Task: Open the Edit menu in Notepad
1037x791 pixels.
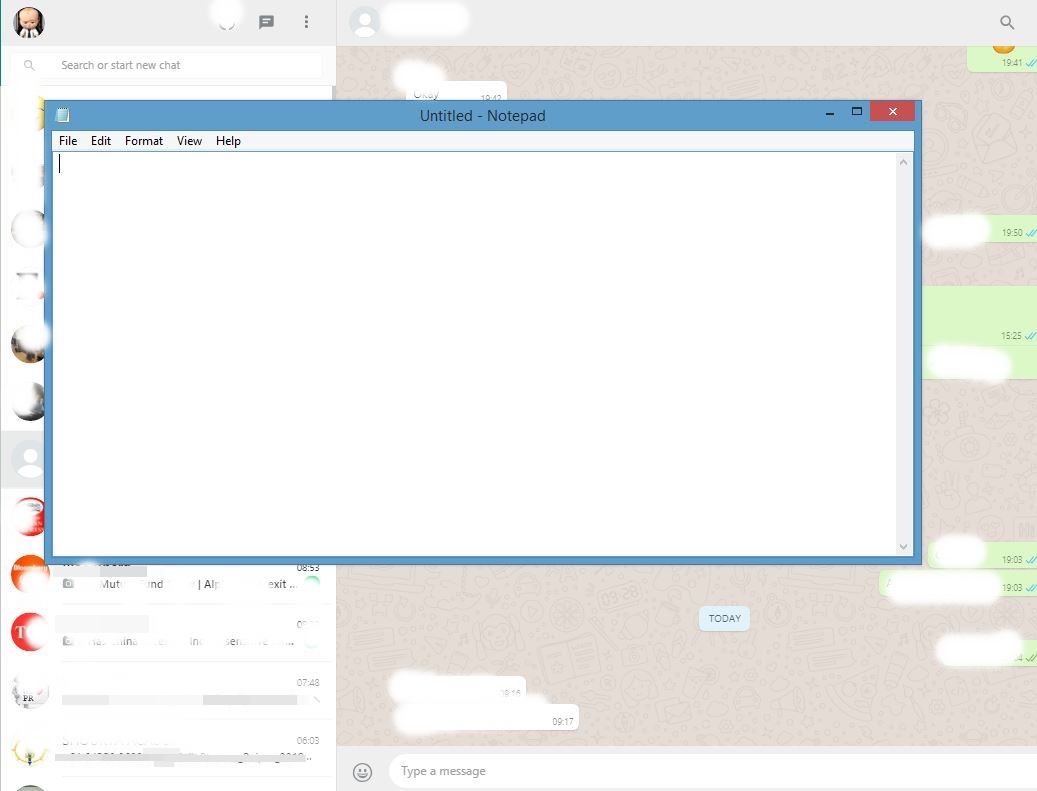Action: (101, 141)
